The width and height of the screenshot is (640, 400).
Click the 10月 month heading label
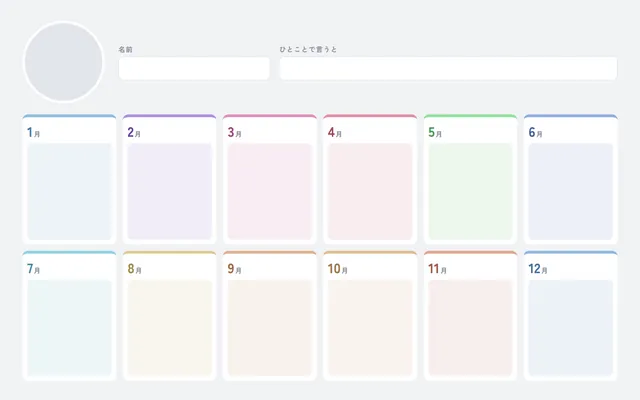point(338,269)
